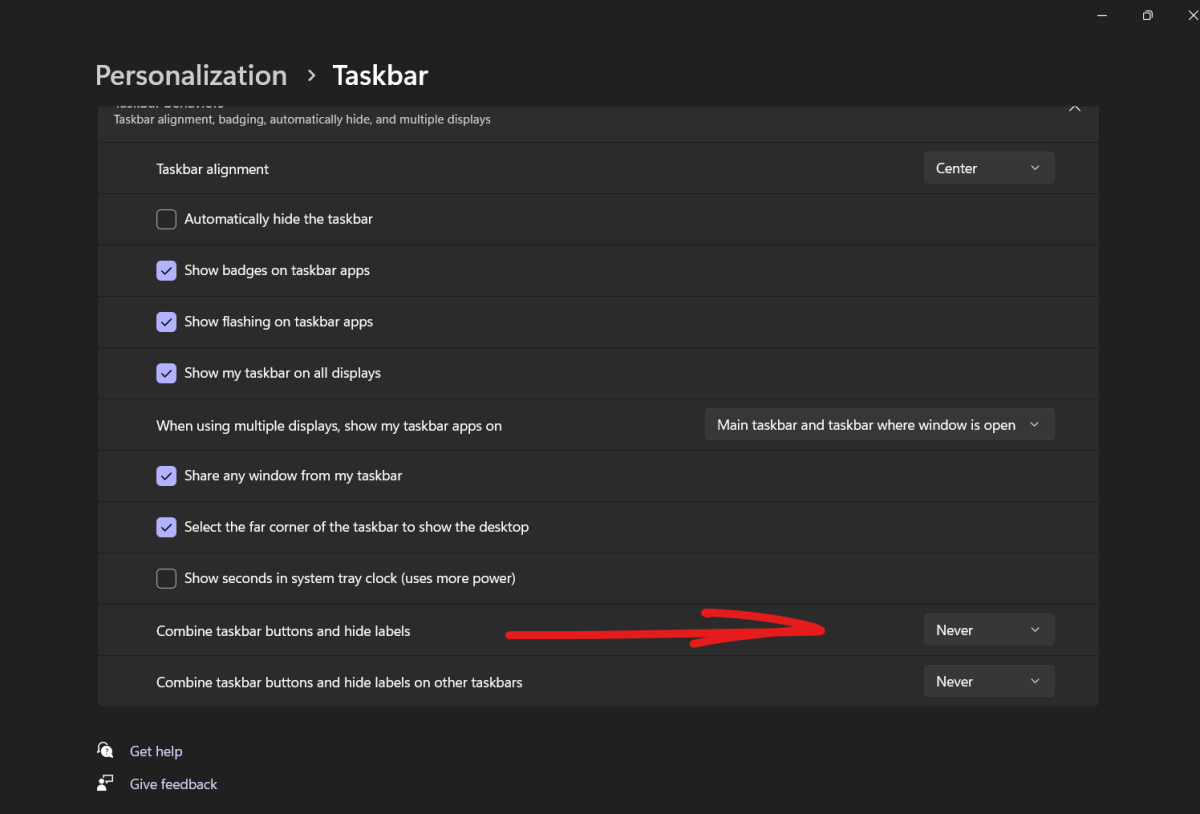Screen dimensions: 1200x814
Task: Disable Show flashing on taskbar apps
Action: tap(166, 322)
